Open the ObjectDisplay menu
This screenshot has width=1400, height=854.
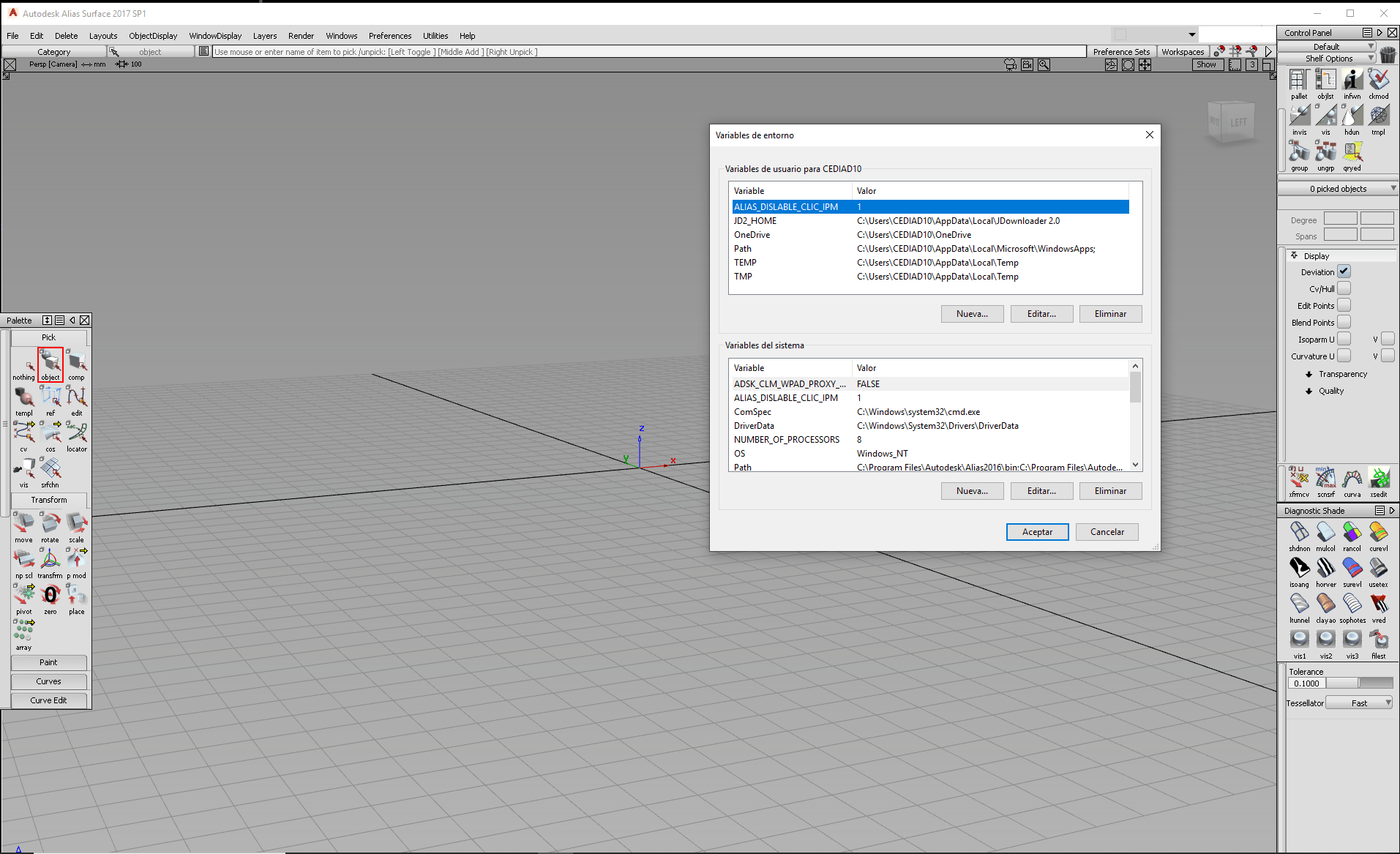point(153,36)
